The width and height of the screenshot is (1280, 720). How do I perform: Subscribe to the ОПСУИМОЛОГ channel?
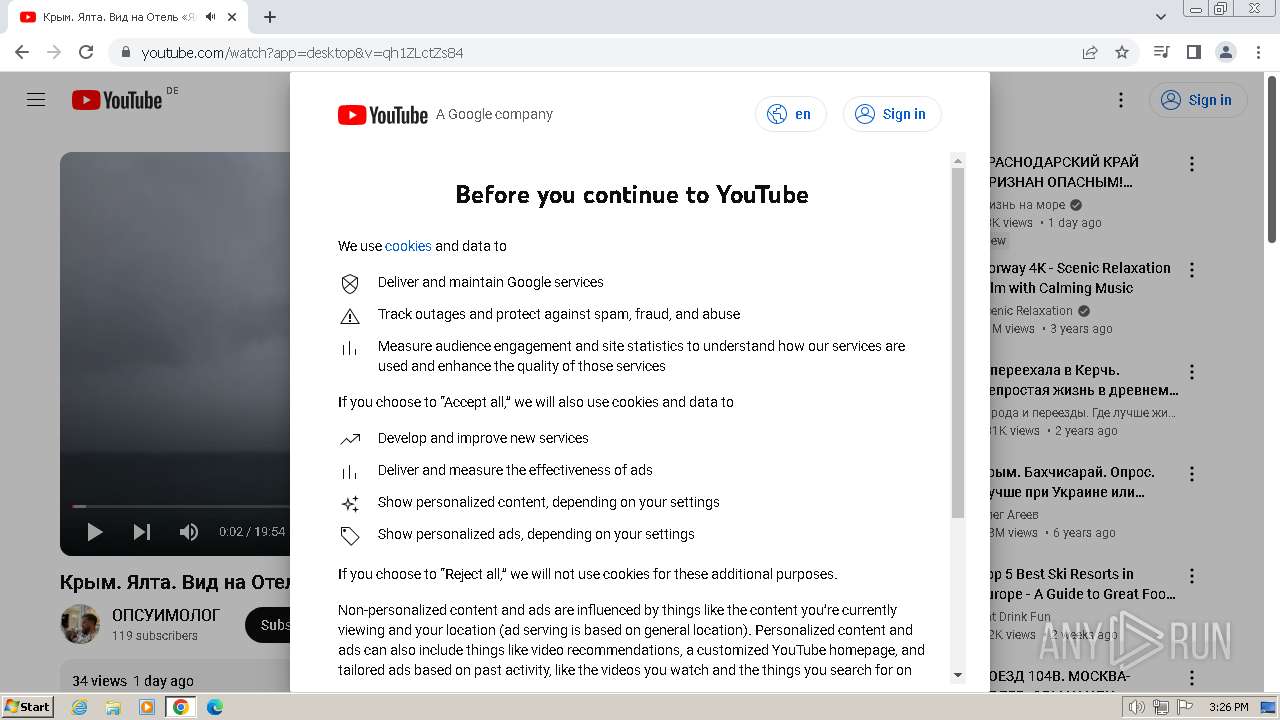pyautogui.click(x=268, y=625)
